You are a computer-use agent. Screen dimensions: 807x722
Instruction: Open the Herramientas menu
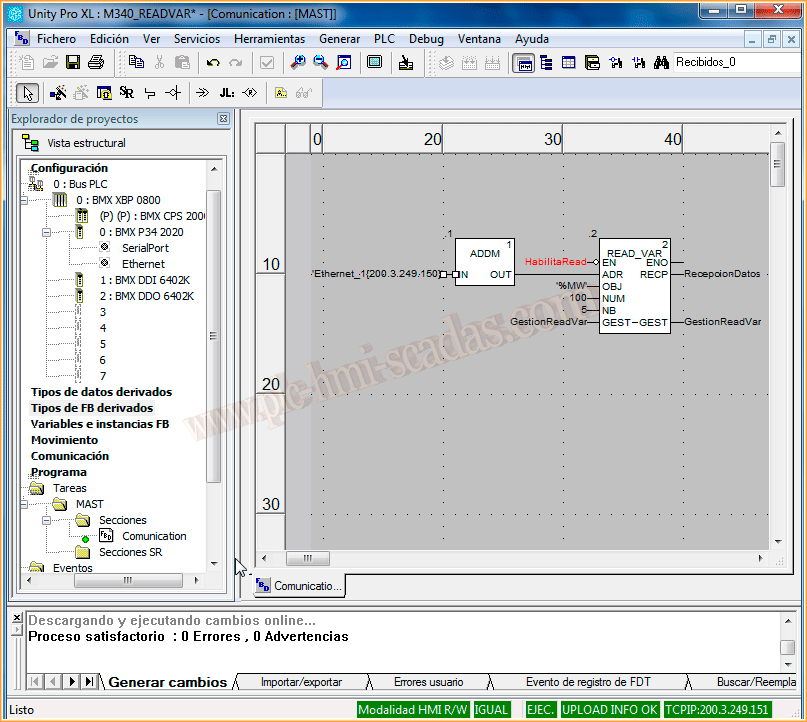coord(269,39)
